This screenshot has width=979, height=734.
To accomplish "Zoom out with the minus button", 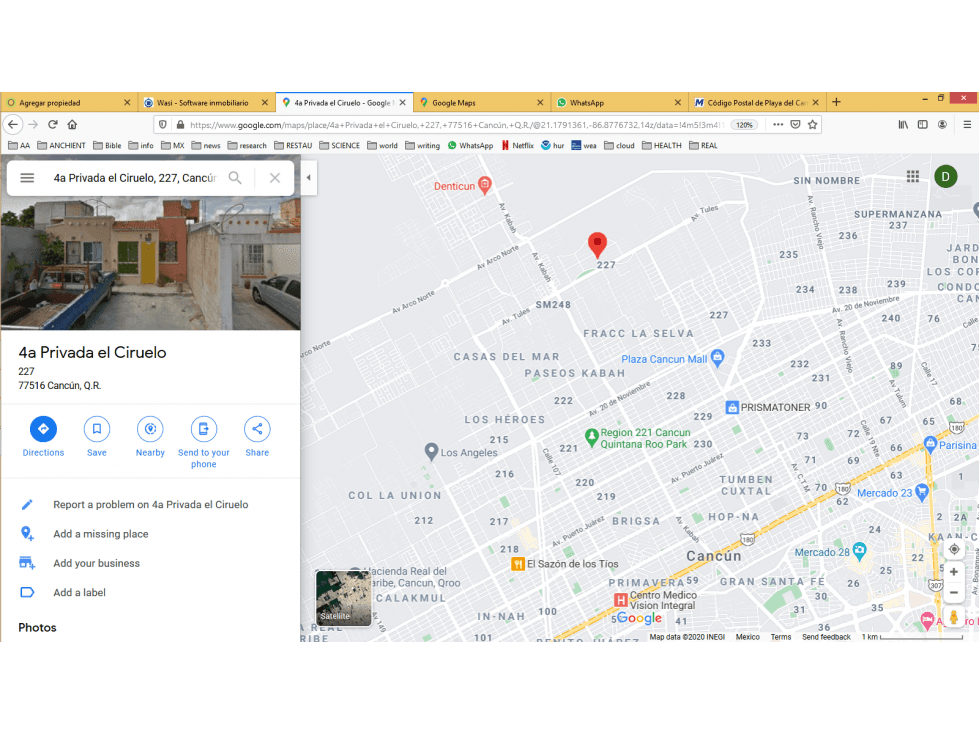I will pos(954,593).
